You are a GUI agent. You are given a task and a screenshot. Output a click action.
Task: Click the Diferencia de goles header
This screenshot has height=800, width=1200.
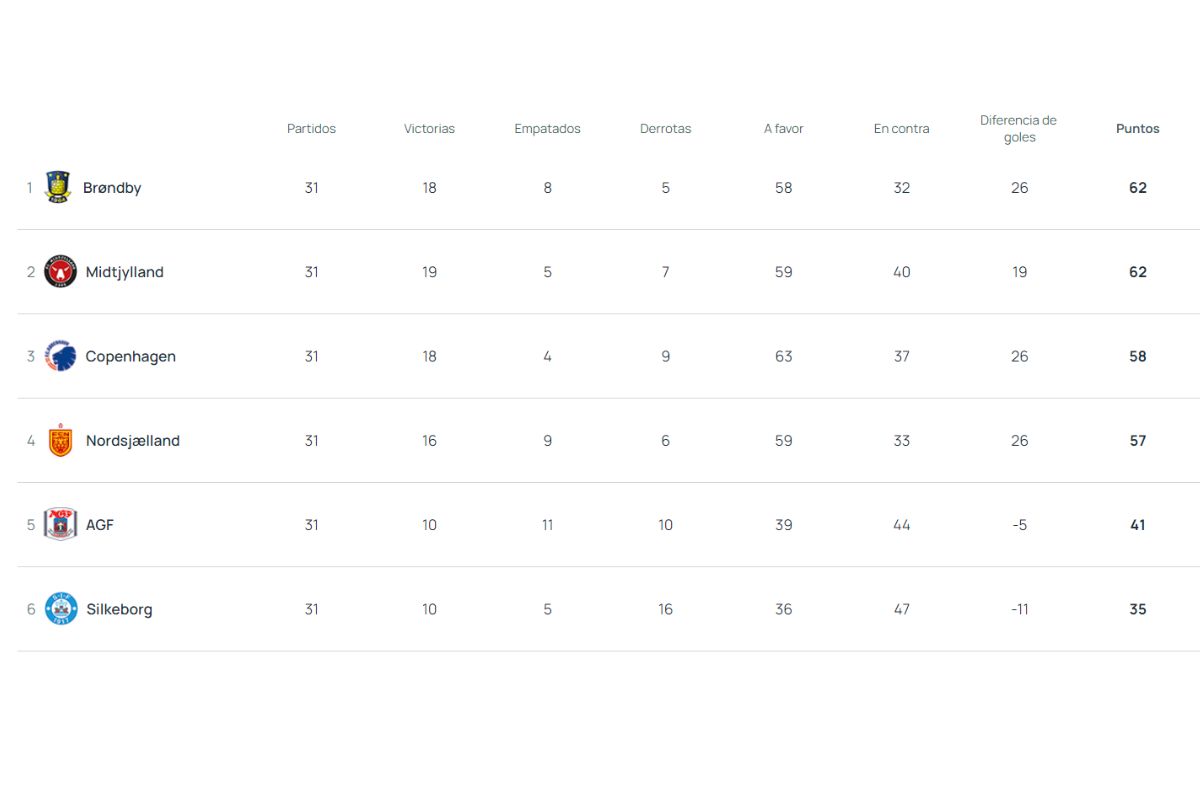(1018, 129)
